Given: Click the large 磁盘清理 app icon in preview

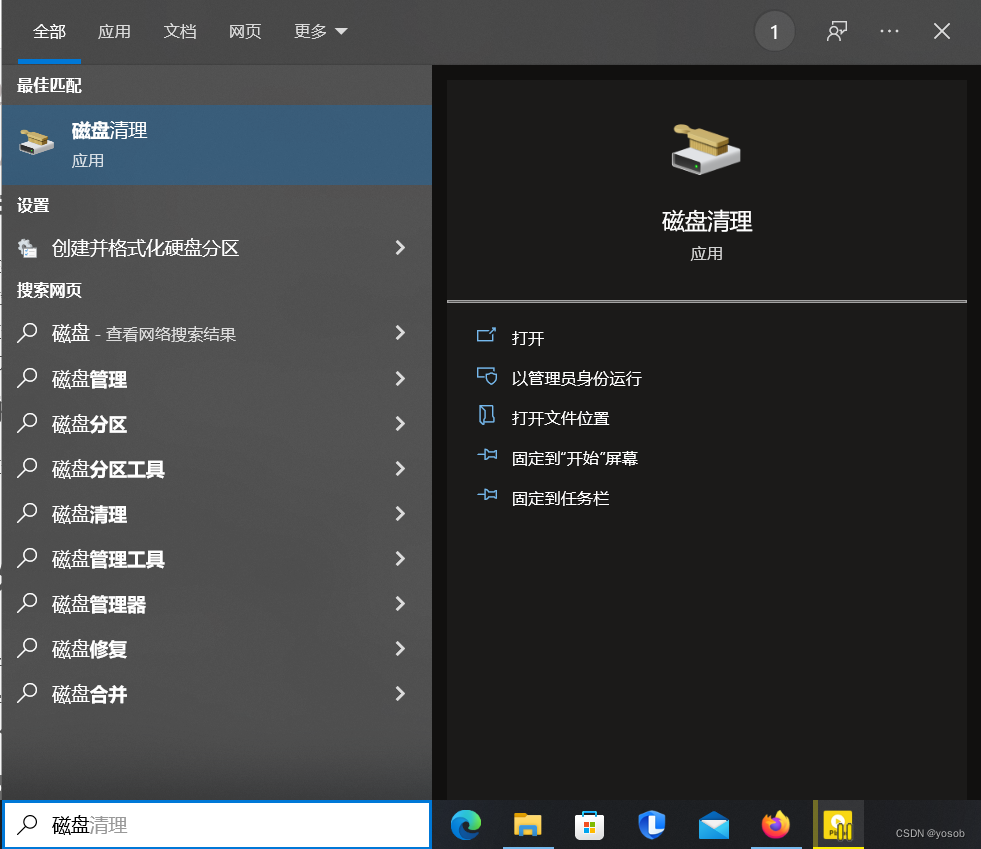Looking at the screenshot, I should click(x=706, y=149).
